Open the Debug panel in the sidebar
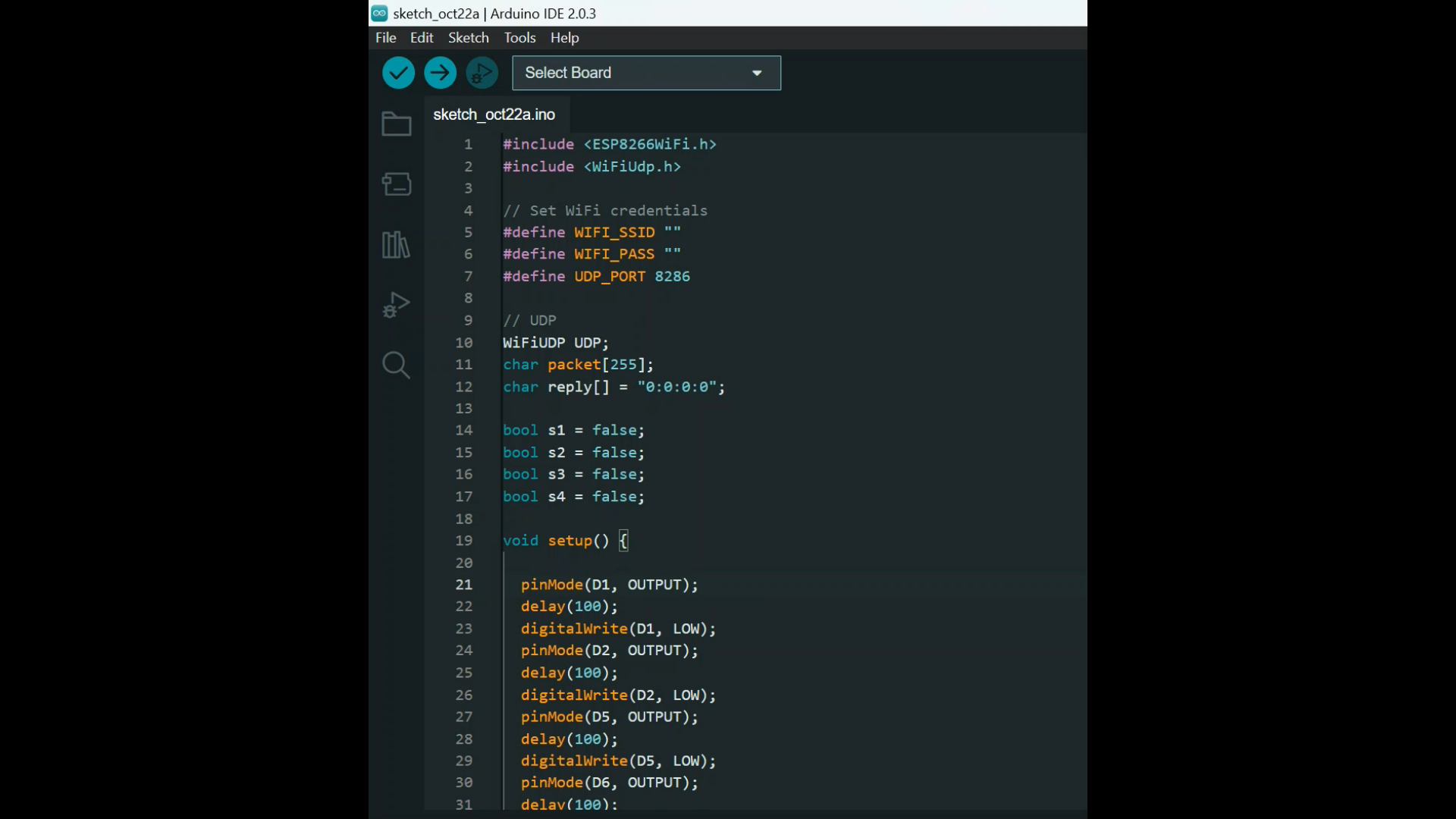Screen dimensions: 1456x819 pos(396,304)
